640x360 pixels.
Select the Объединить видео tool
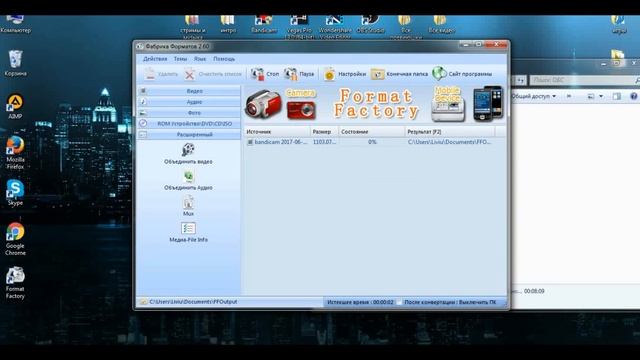click(x=188, y=154)
